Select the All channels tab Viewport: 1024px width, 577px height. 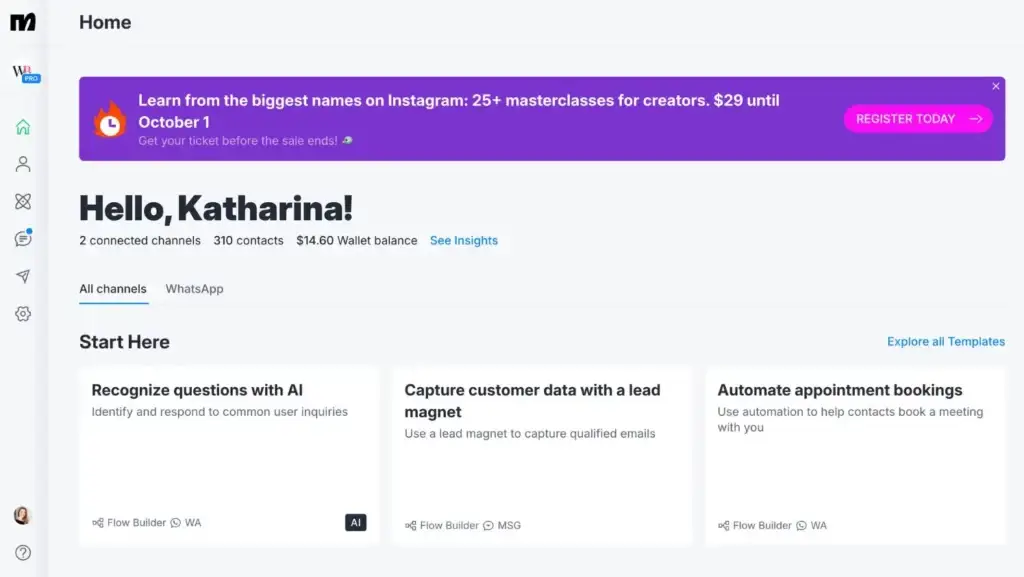(x=113, y=289)
